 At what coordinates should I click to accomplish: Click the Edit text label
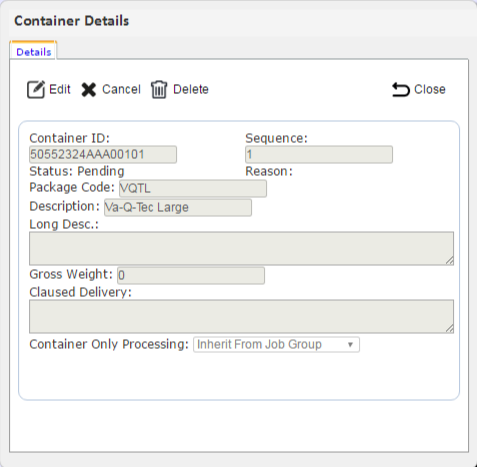point(60,89)
